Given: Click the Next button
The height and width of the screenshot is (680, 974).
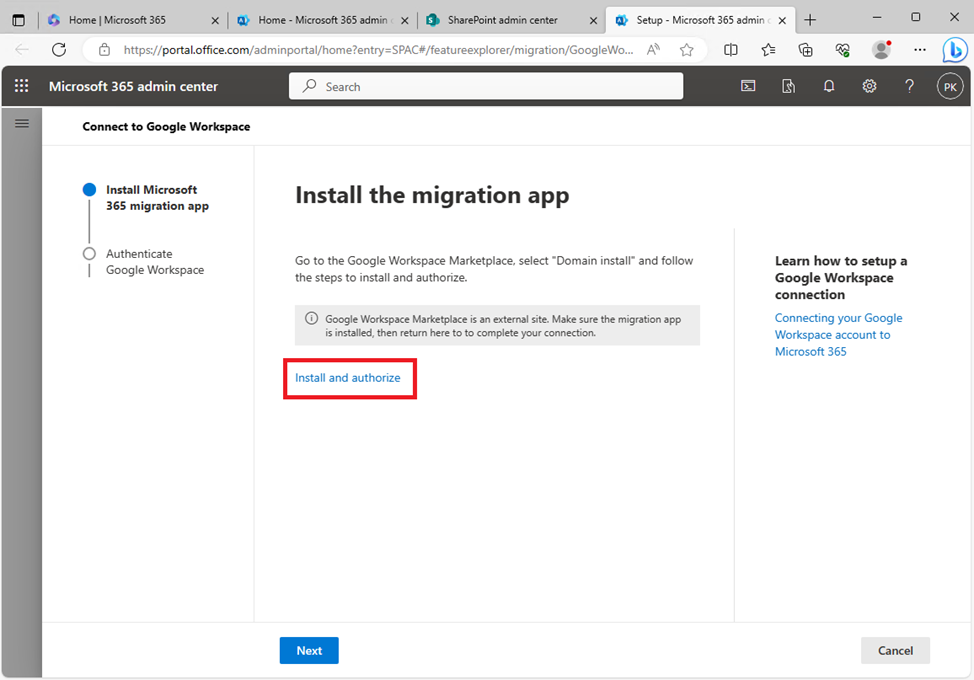Looking at the screenshot, I should tap(309, 650).
